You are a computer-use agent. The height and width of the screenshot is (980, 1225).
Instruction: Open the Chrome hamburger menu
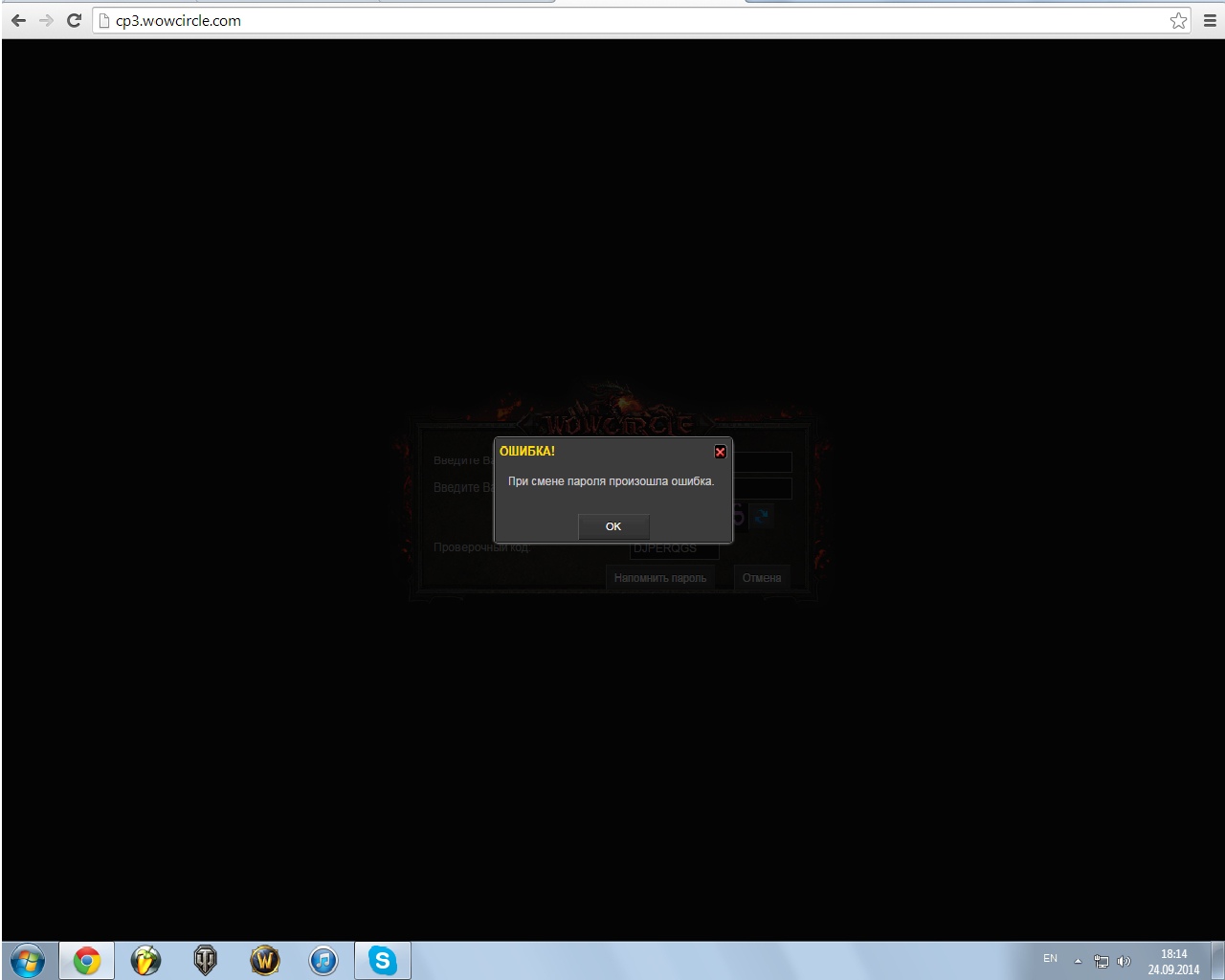click(x=1209, y=20)
